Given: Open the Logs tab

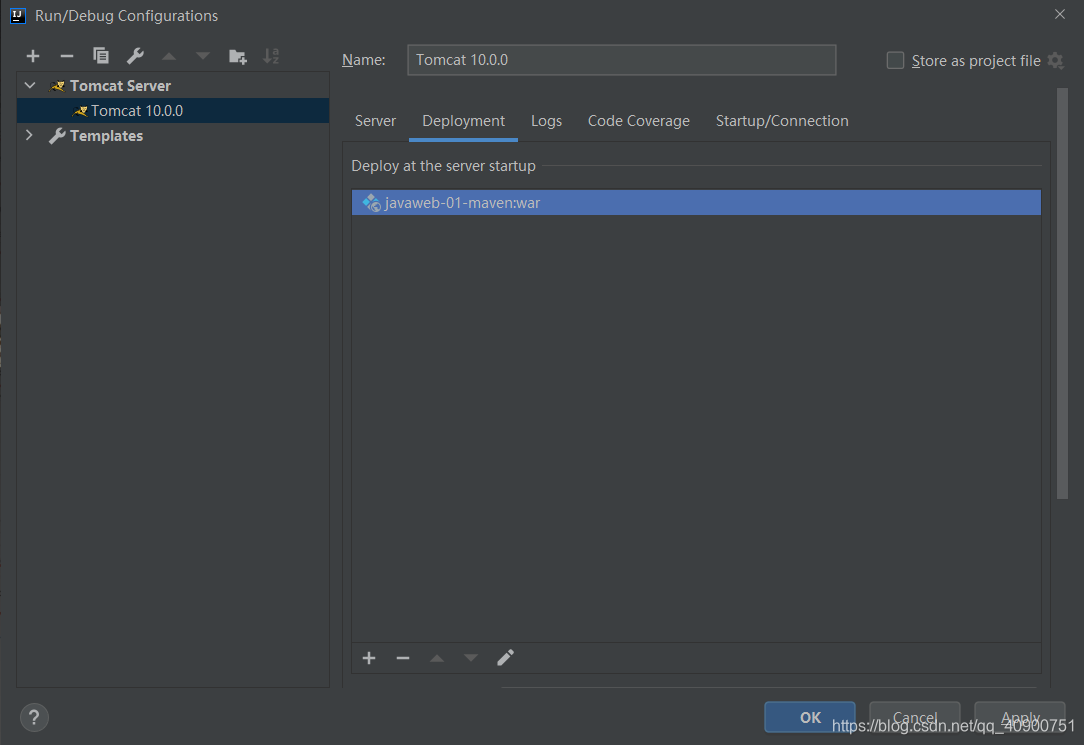Looking at the screenshot, I should [546, 121].
